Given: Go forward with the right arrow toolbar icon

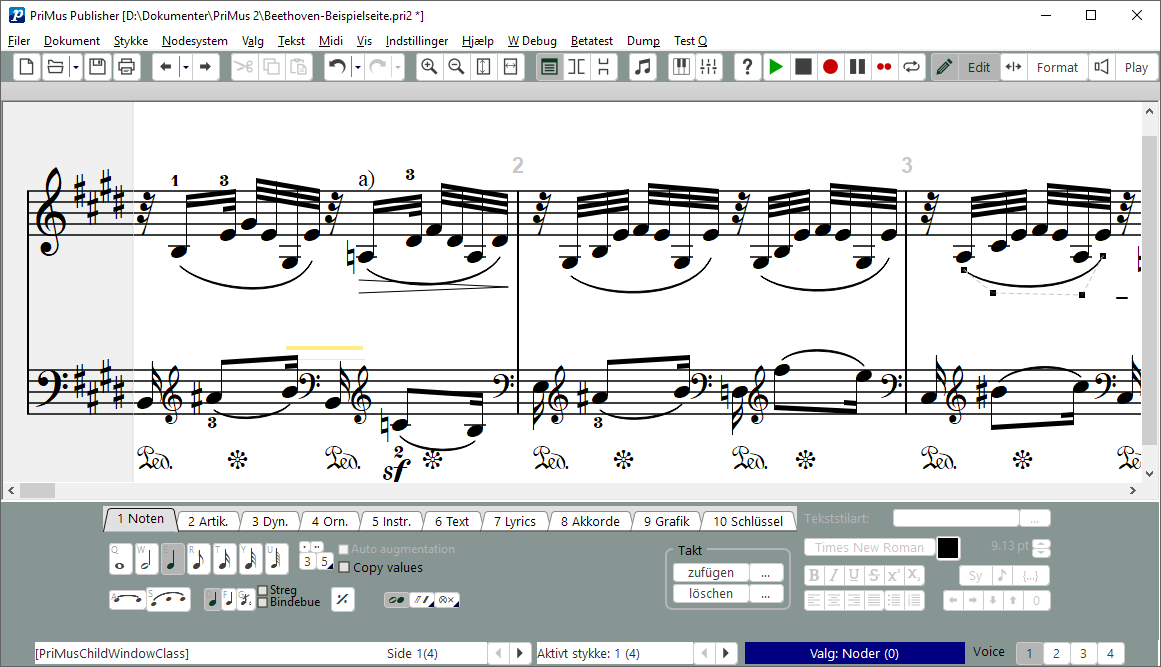Looking at the screenshot, I should click(x=205, y=67).
